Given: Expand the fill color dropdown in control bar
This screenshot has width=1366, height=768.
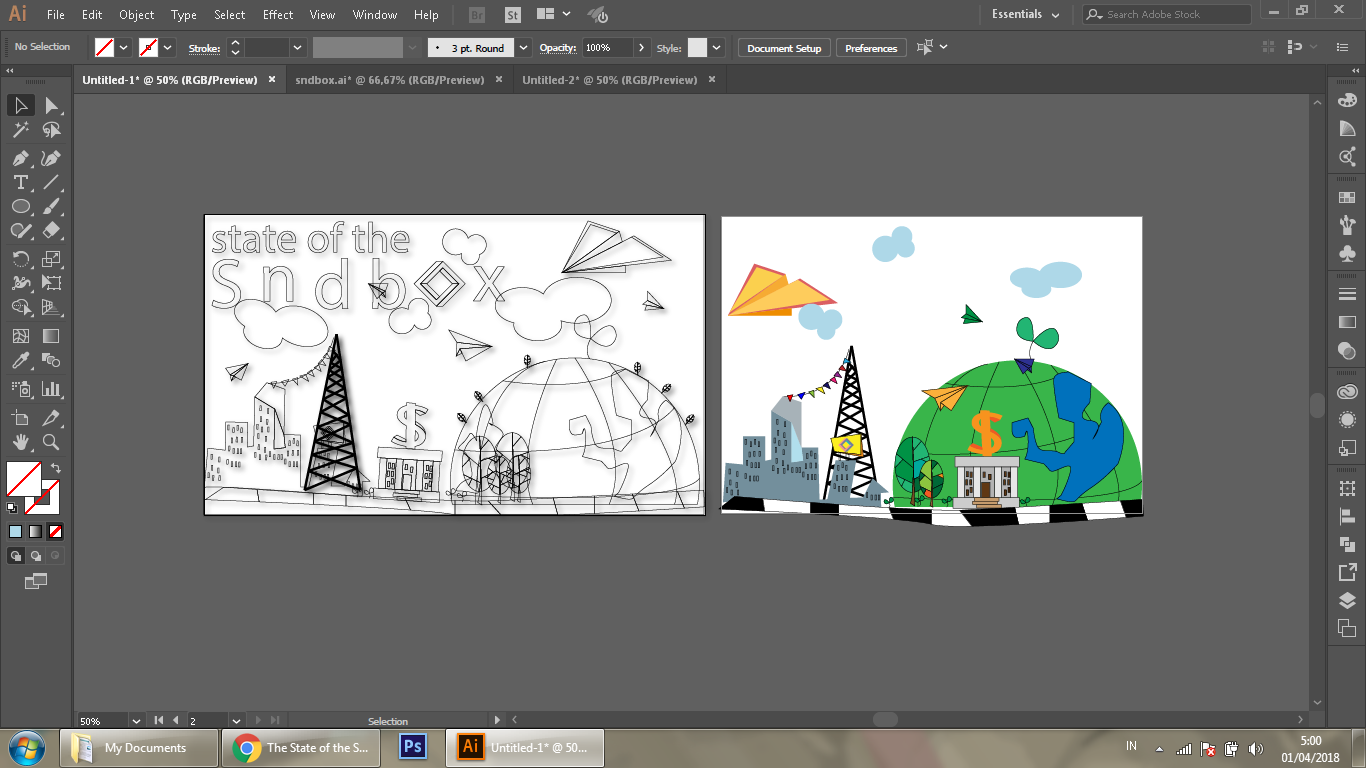Looking at the screenshot, I should pos(124,47).
